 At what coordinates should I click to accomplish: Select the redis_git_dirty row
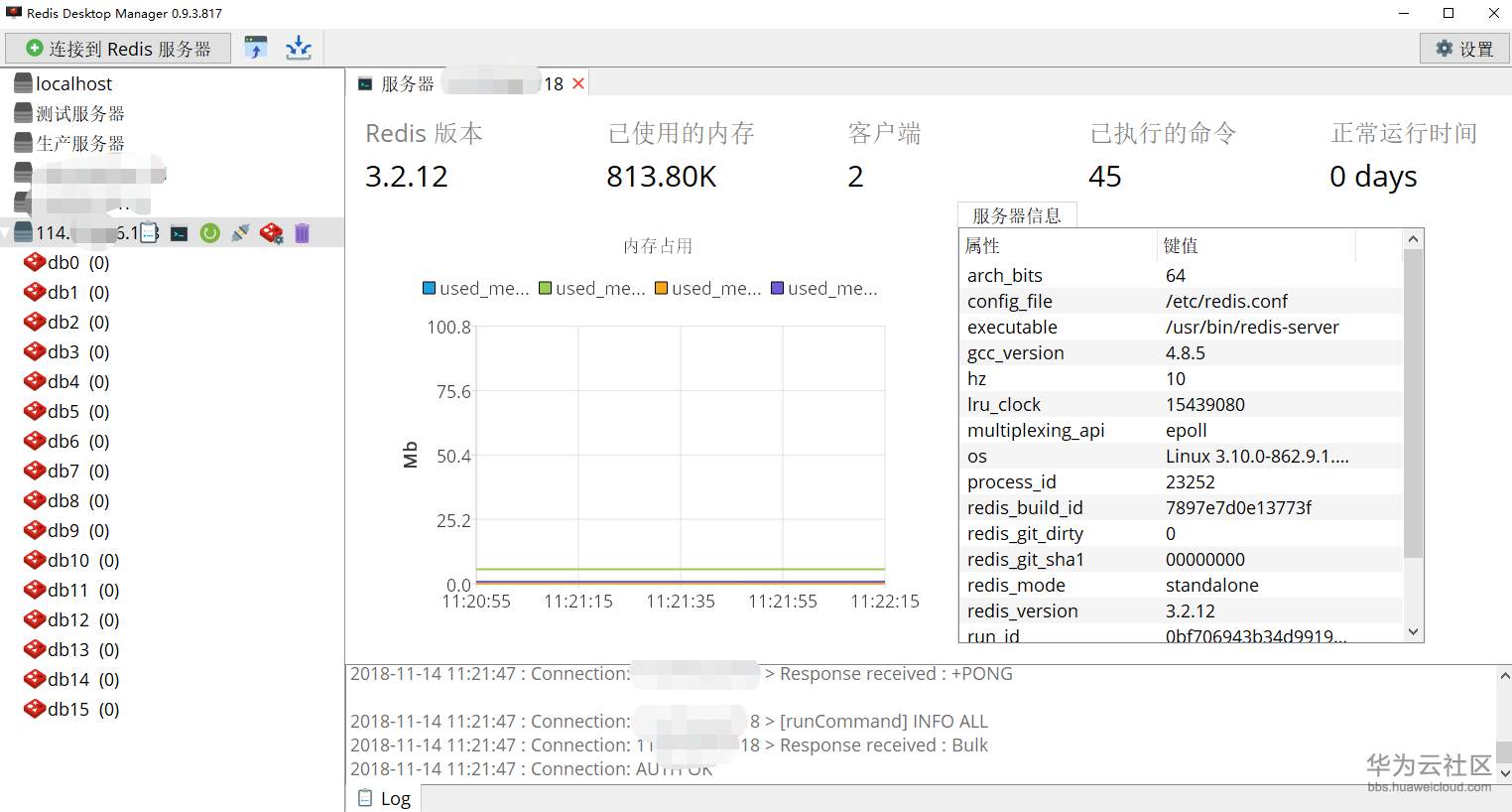tap(1182, 533)
